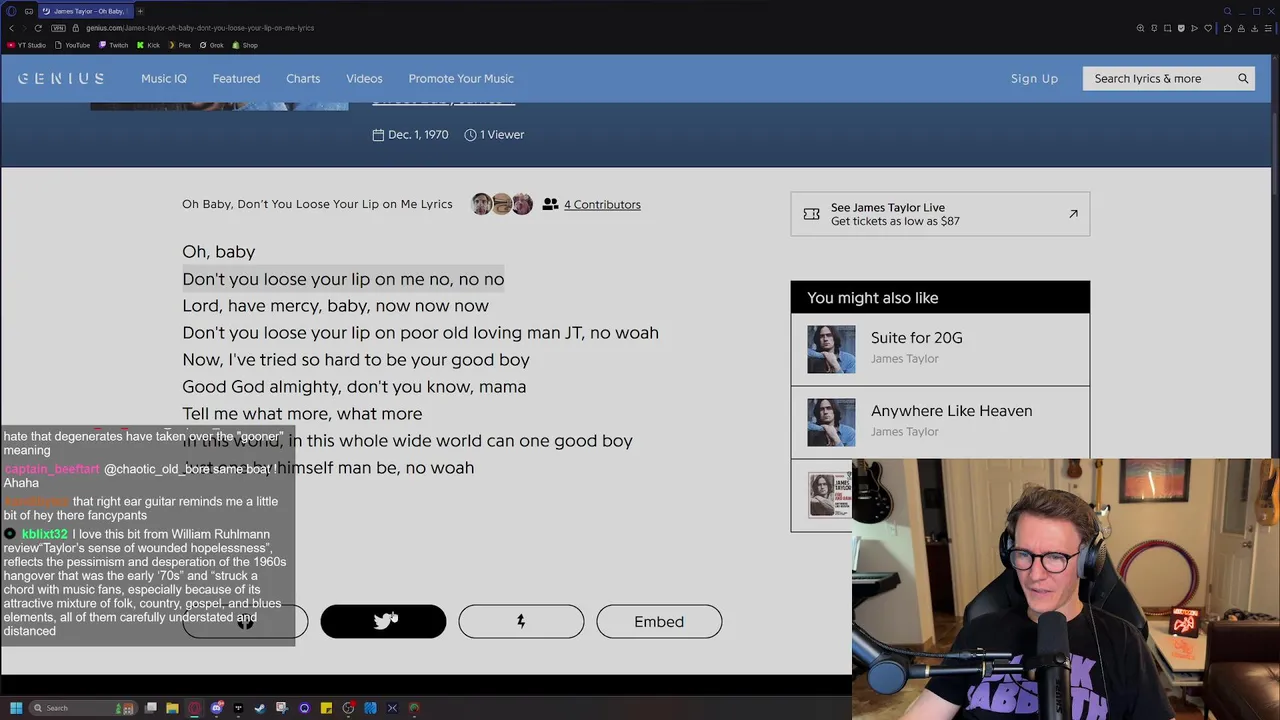
Task: Open File Explorer from taskbar
Action: coord(172,708)
